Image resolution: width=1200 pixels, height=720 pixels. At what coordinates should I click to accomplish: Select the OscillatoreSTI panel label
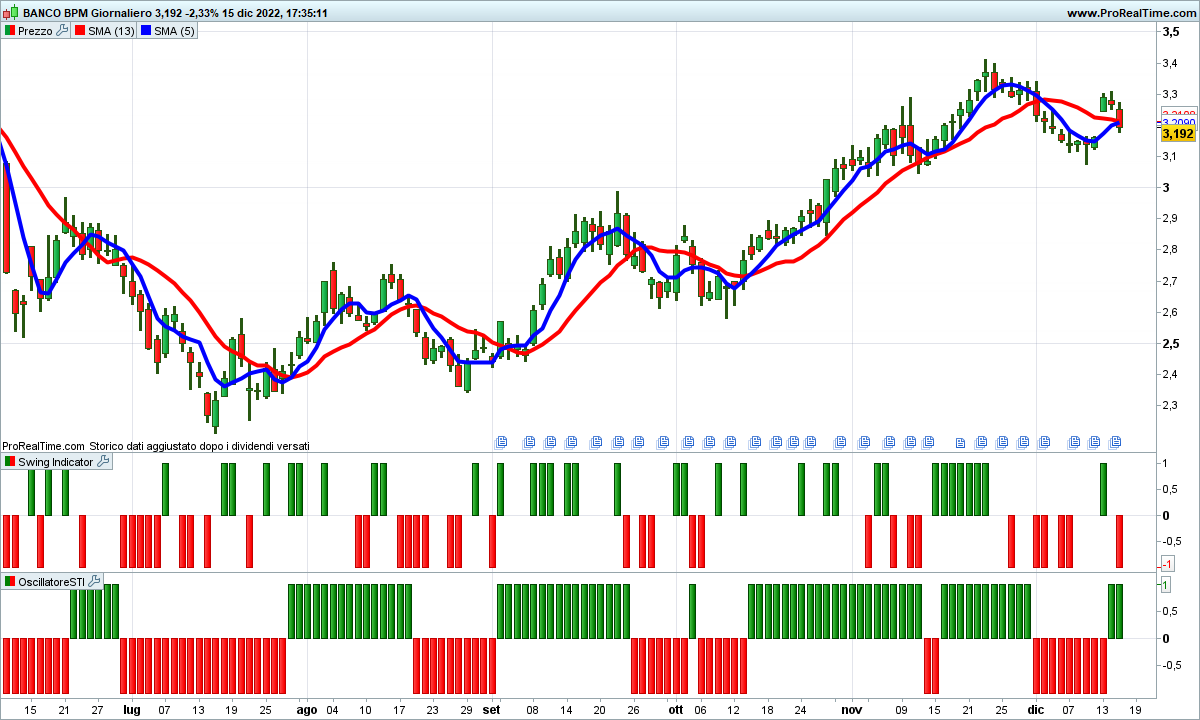click(52, 581)
